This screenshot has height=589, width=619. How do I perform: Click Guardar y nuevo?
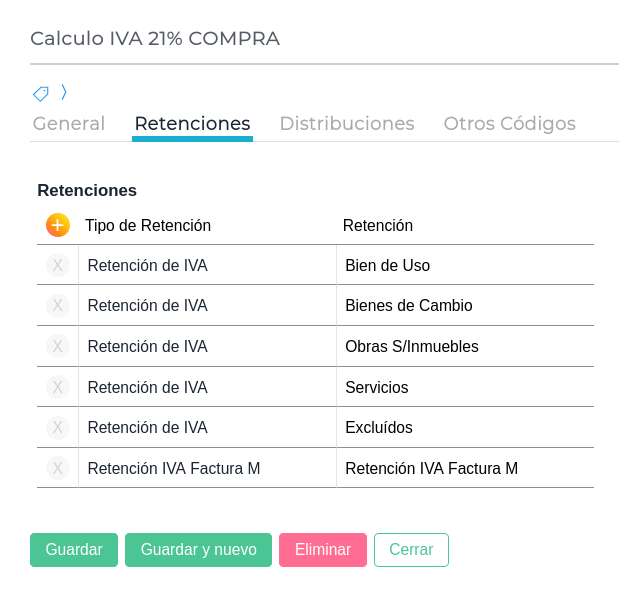pos(198,550)
